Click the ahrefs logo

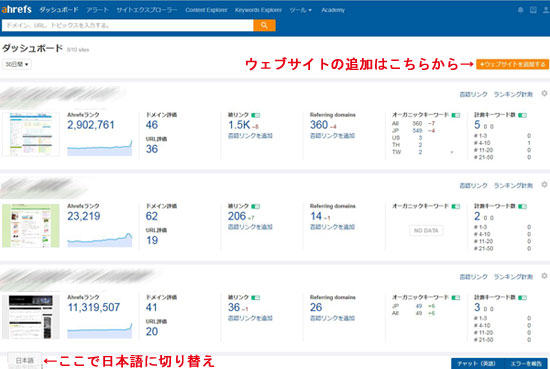[16, 9]
